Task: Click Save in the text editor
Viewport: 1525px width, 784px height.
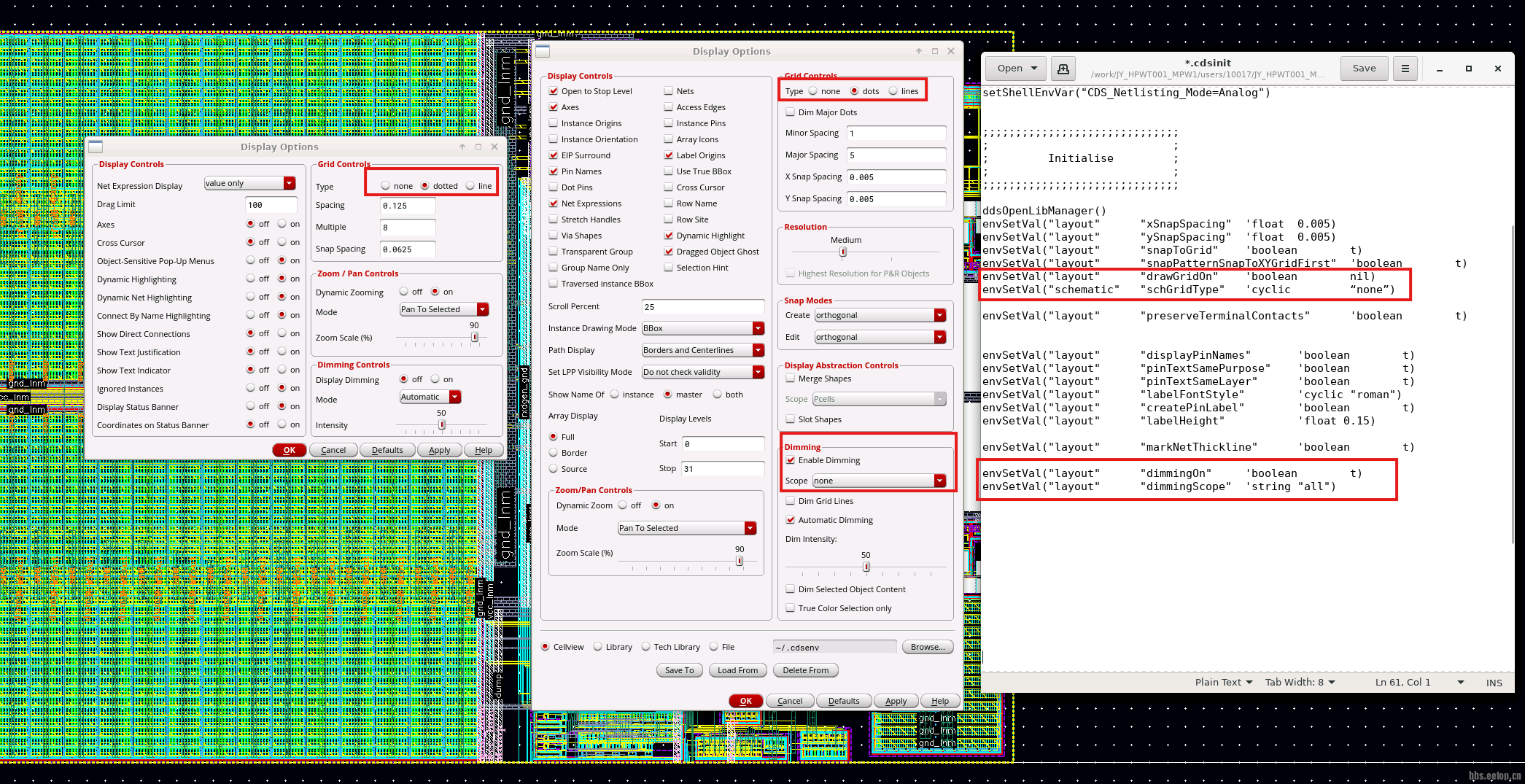Action: click(1364, 69)
